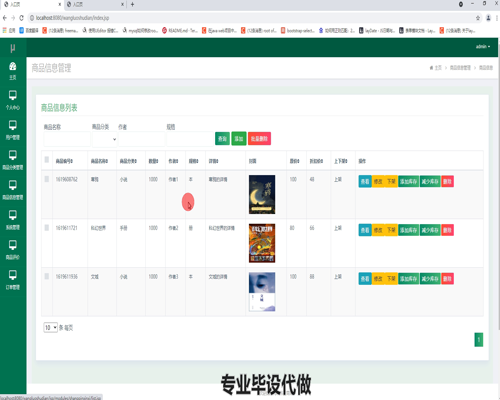Click 减少库存 for product 1619611721
This screenshot has height=400, width=500.
[x=430, y=230]
